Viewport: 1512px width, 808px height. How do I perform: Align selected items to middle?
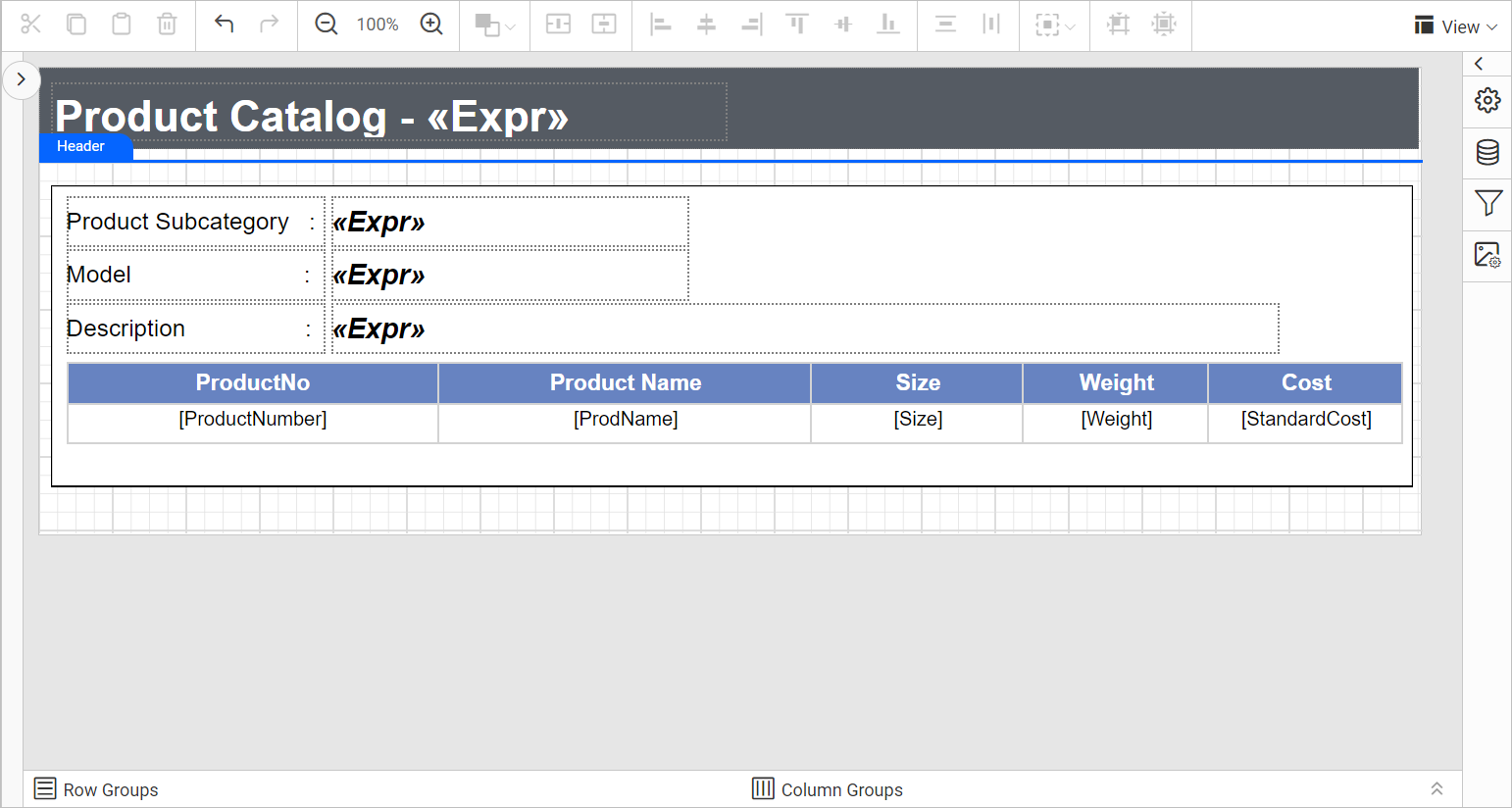coord(842,24)
